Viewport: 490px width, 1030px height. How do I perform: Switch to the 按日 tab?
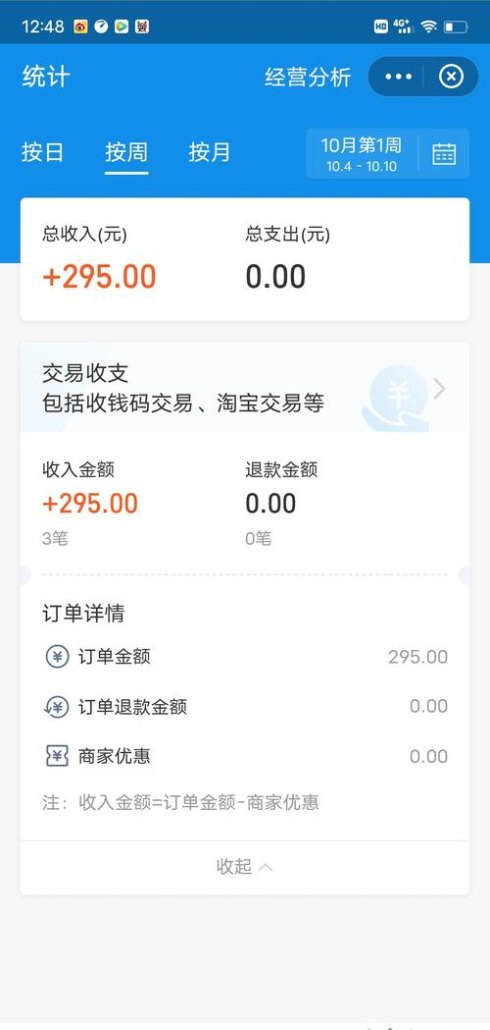pyautogui.click(x=43, y=152)
